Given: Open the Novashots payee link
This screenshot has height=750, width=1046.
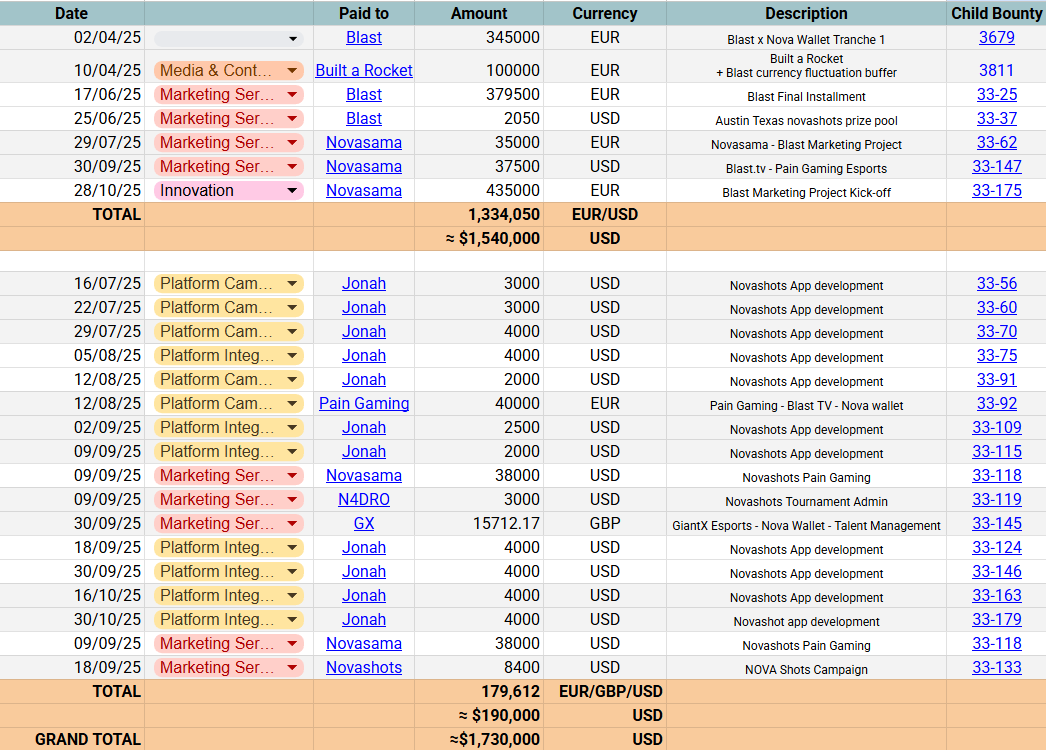Looking at the screenshot, I should [x=364, y=668].
